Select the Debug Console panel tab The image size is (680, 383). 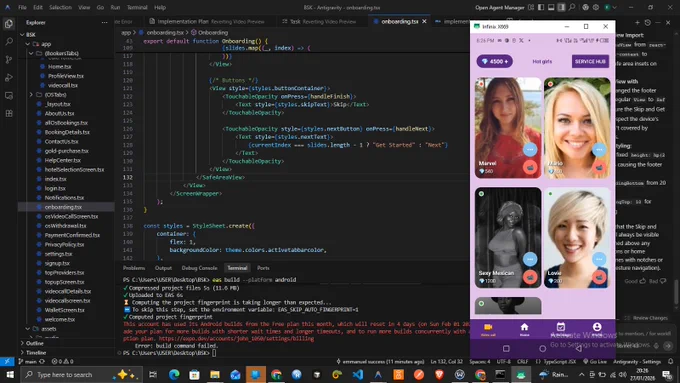click(199, 268)
